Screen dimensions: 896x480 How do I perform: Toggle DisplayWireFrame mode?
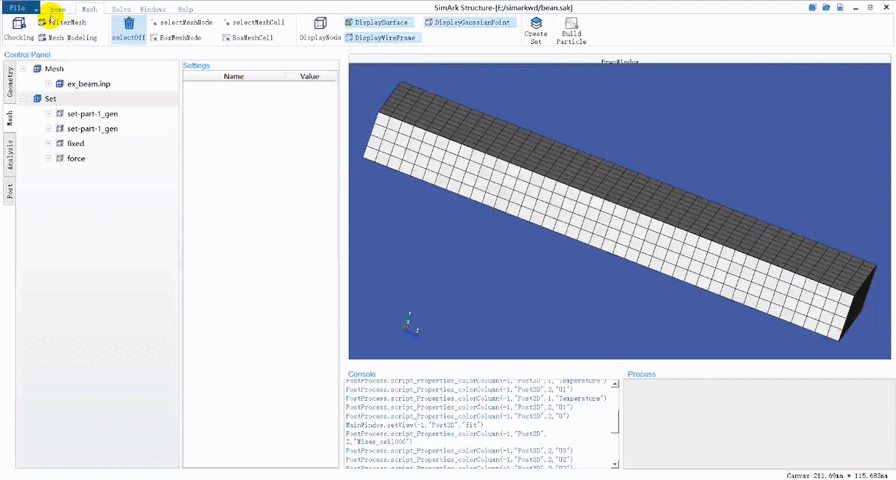coord(382,38)
